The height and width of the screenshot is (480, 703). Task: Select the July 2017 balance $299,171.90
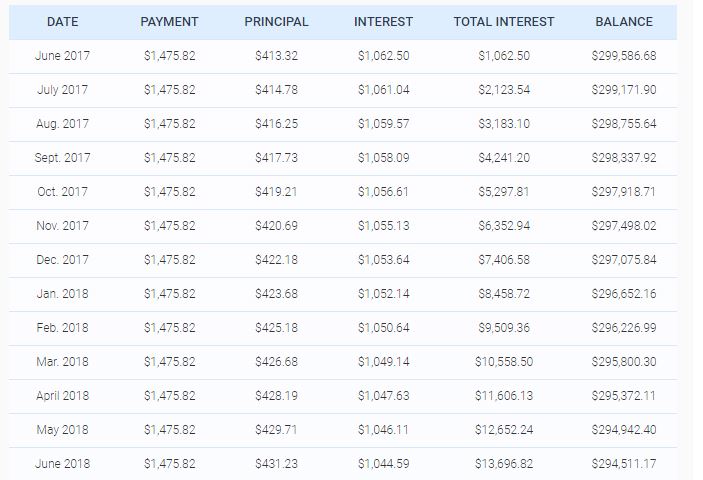(x=624, y=90)
